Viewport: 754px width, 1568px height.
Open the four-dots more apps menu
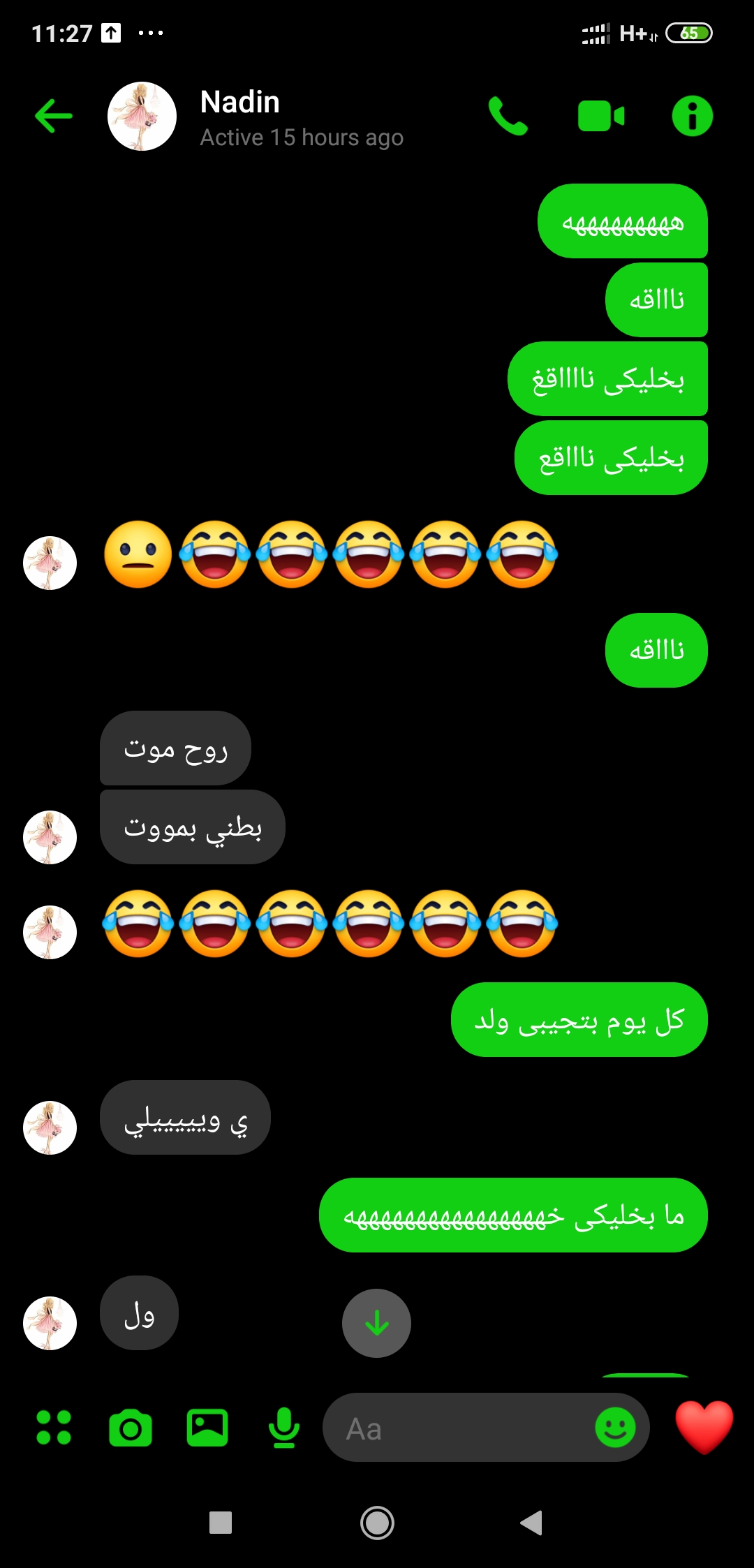(x=54, y=1427)
